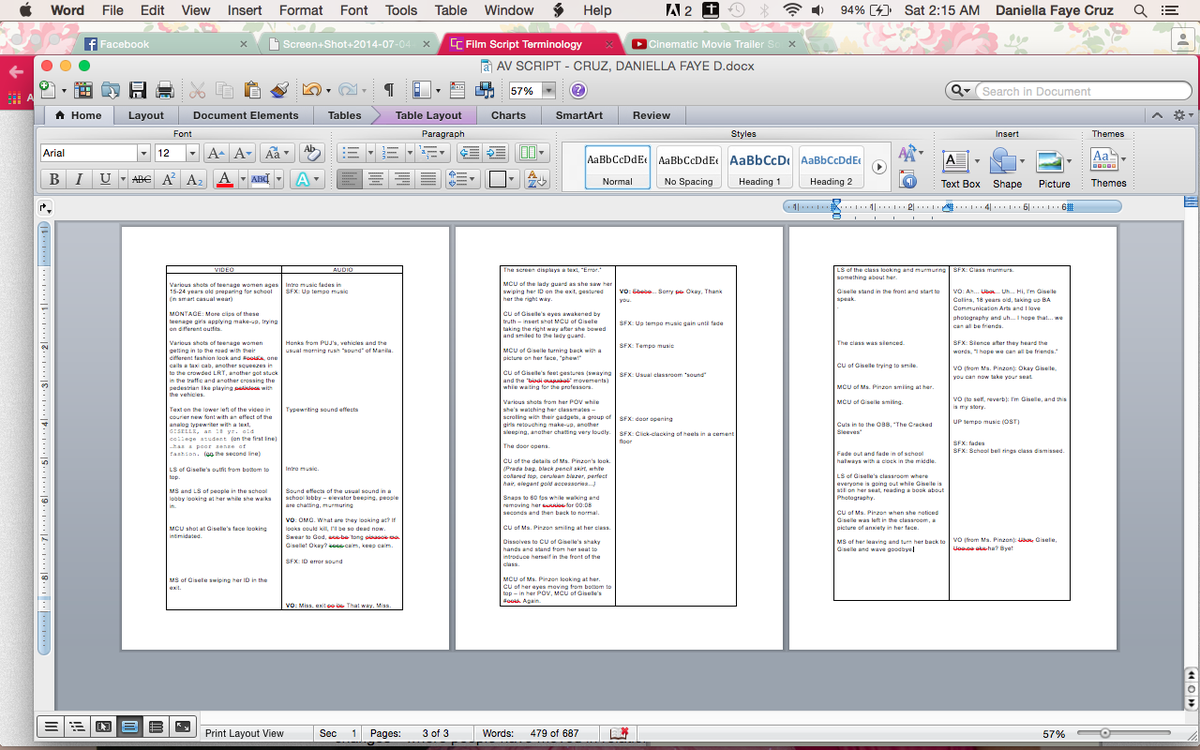Open the SmartArt ribbon tab
Screen dimensions: 1200x750
point(579,115)
